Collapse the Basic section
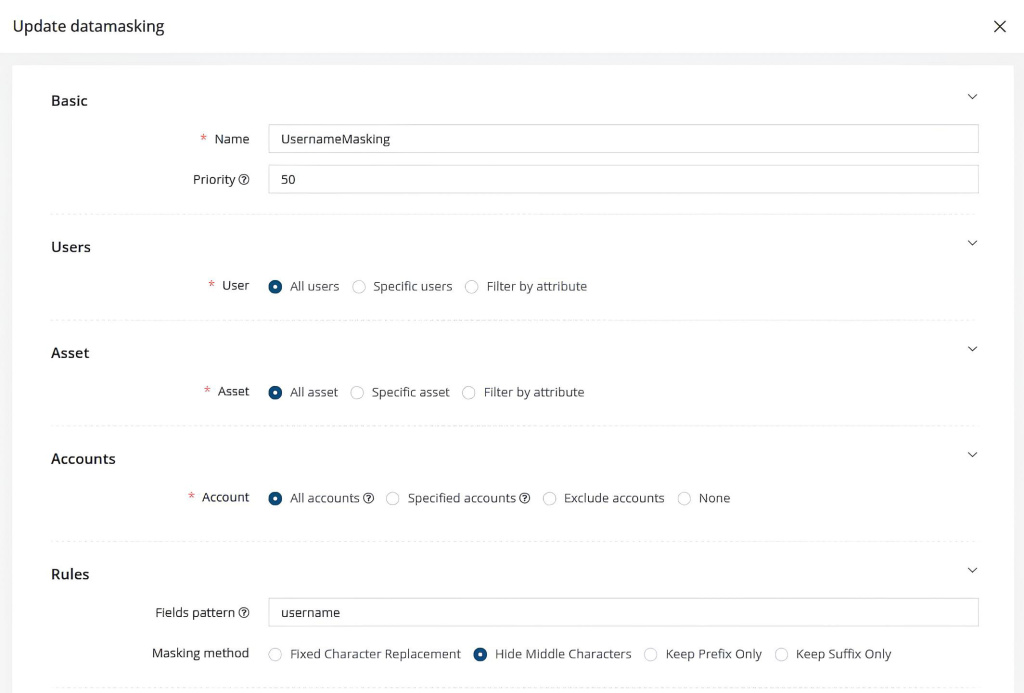 pyautogui.click(x=972, y=97)
